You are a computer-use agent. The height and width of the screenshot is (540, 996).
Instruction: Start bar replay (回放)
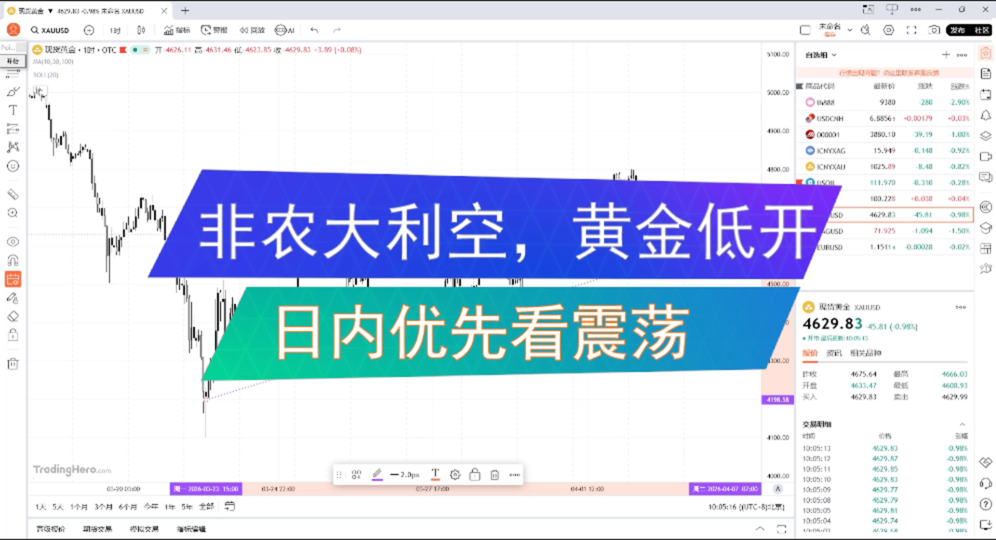tap(252, 30)
